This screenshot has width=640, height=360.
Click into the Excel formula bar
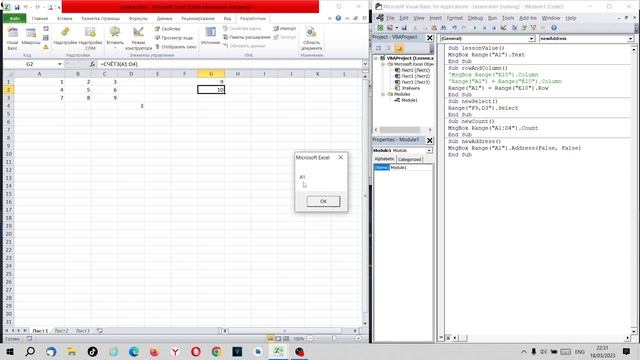point(229,64)
